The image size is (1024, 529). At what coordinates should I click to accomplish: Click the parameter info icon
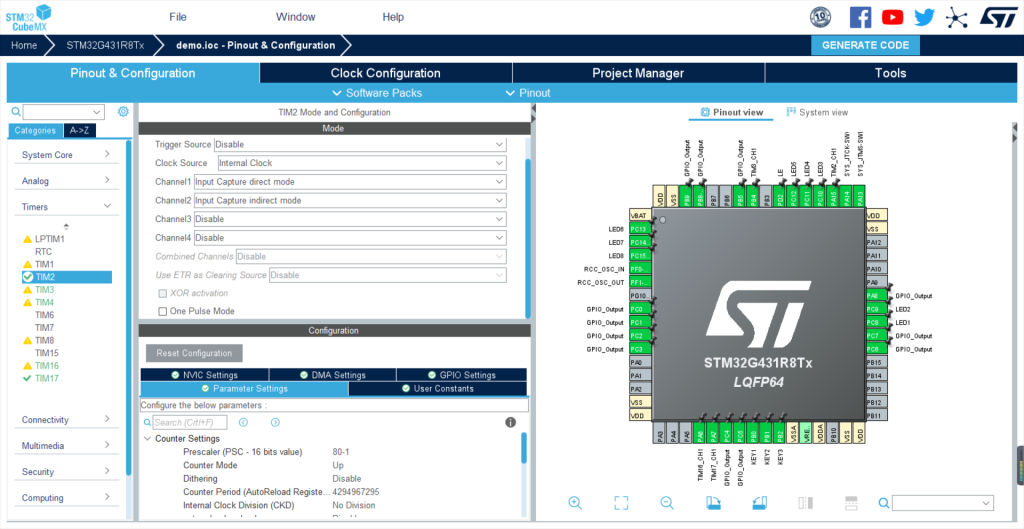point(511,423)
